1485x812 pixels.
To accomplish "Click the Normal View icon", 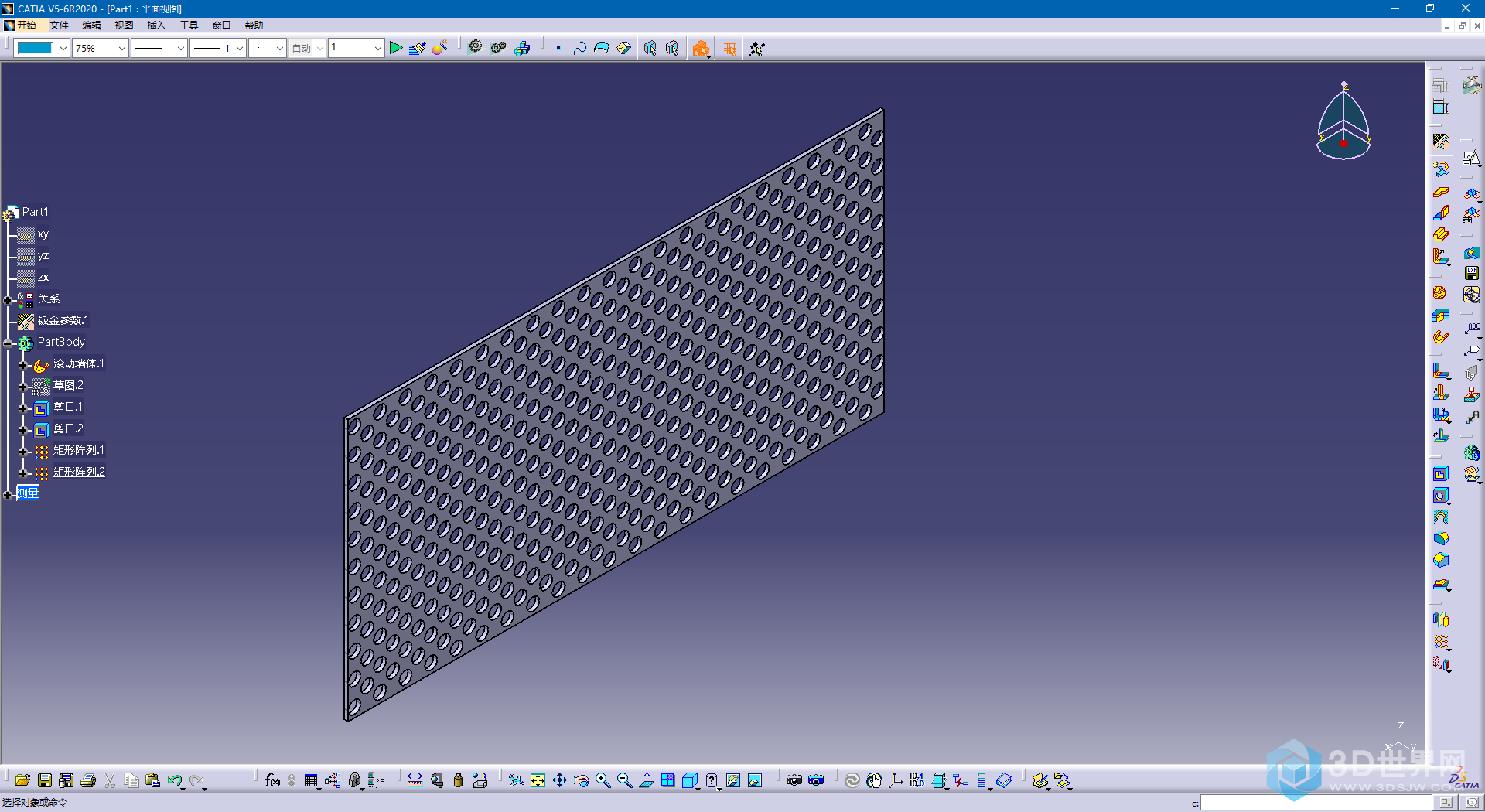I will pos(647,780).
